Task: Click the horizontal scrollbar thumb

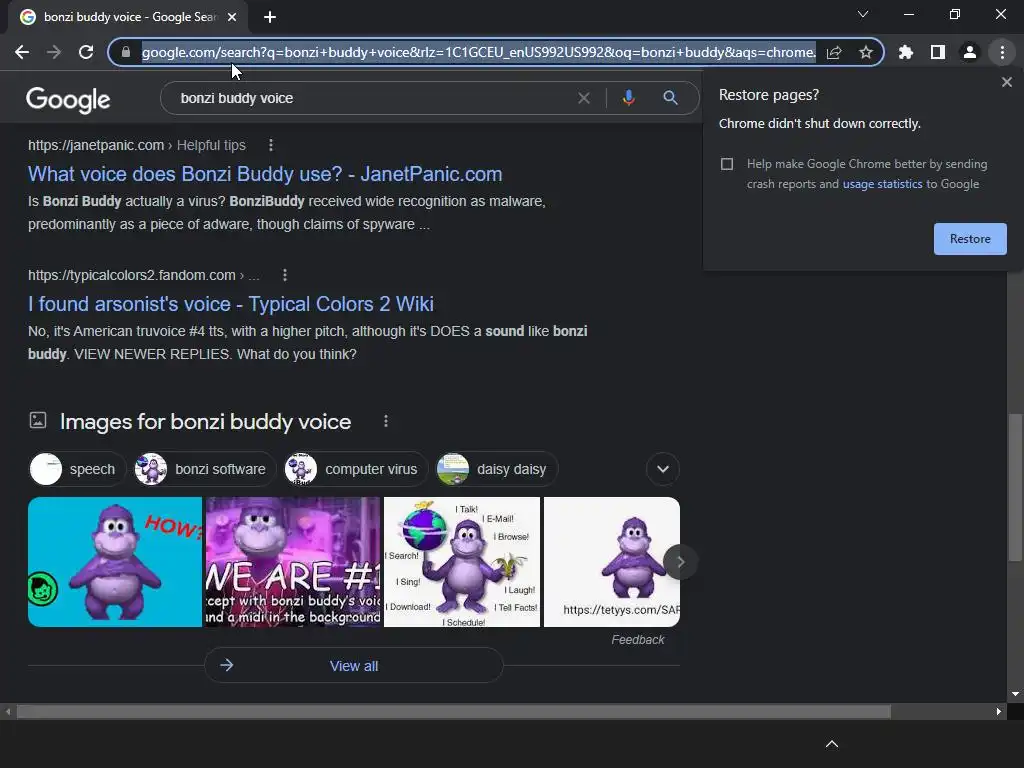Action: coord(453,712)
